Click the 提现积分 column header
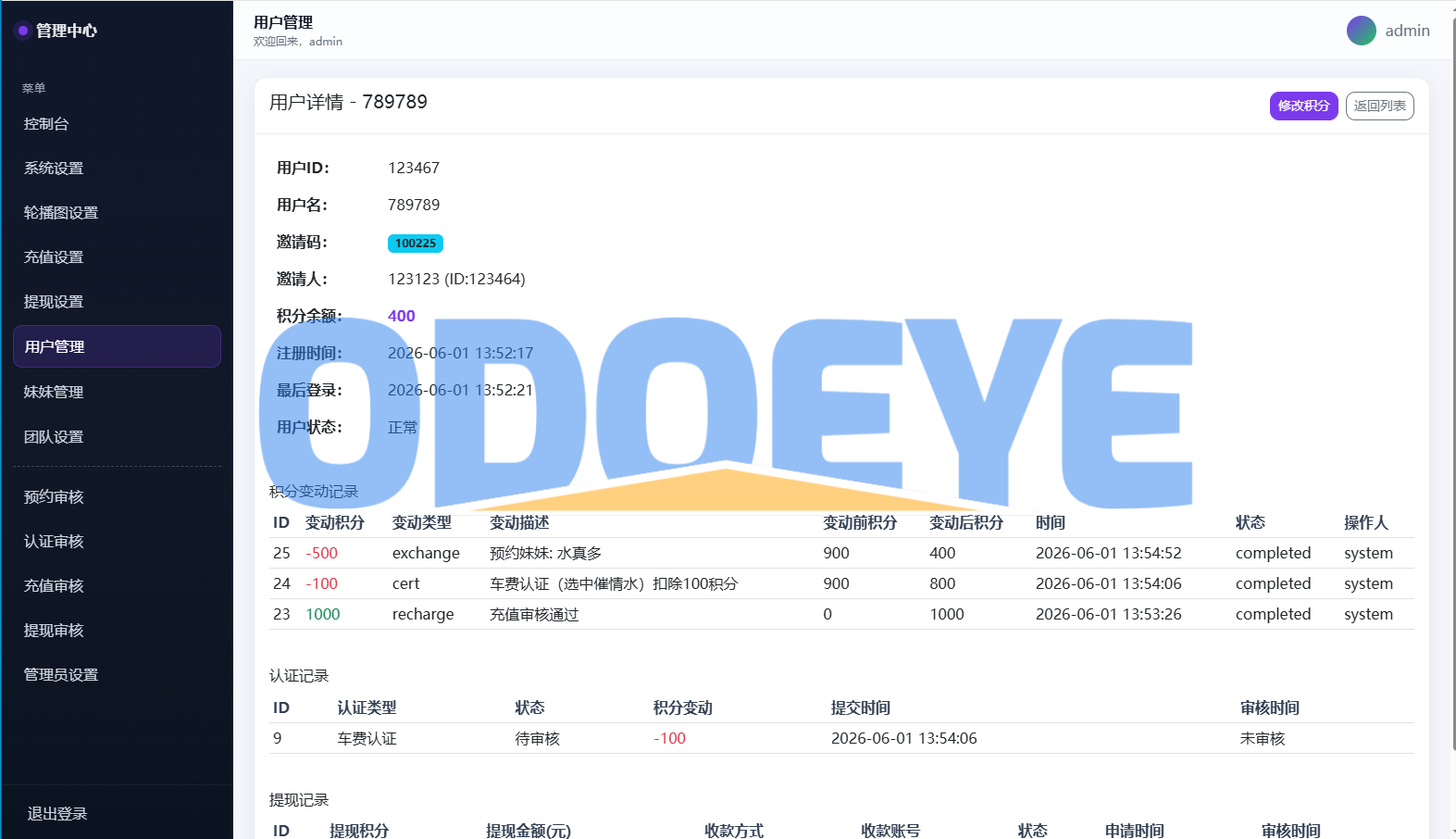This screenshot has height=839, width=1456. tap(359, 831)
